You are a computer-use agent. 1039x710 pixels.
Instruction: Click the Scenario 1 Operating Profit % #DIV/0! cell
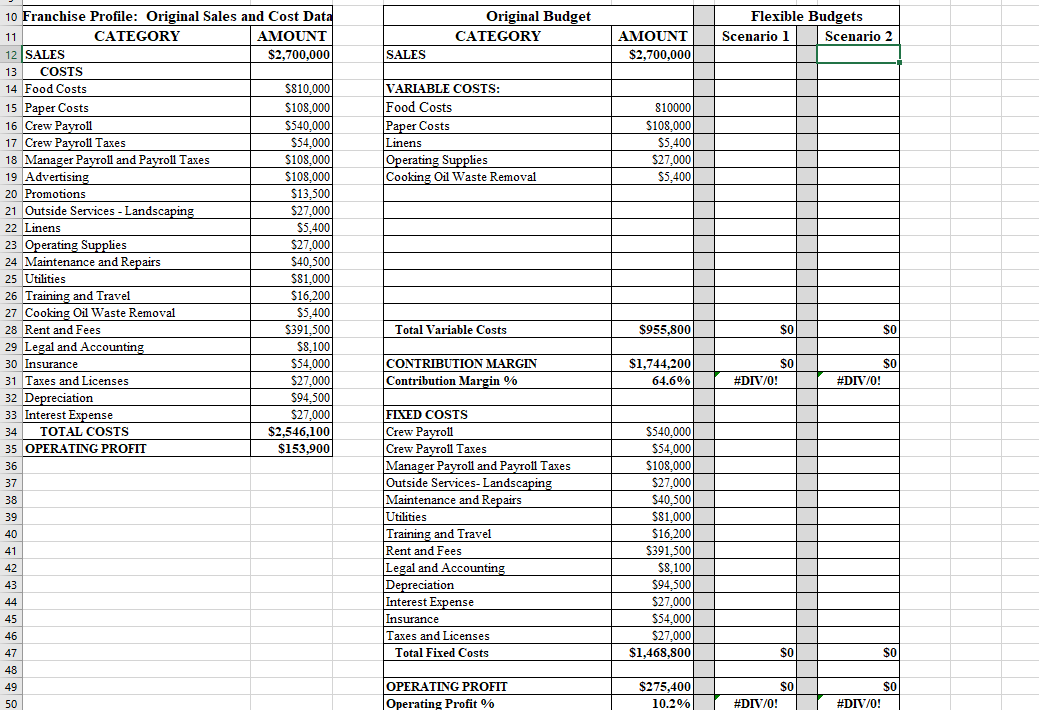click(755, 703)
